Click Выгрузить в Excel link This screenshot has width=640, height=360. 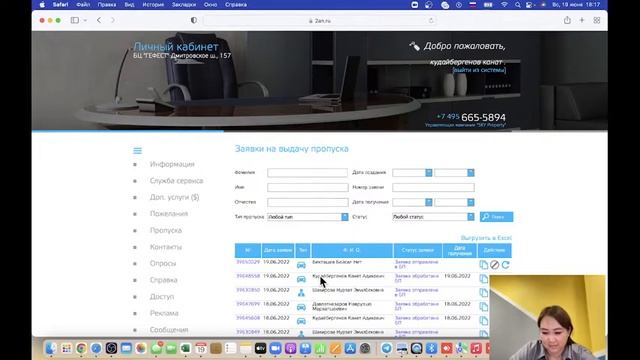(x=486, y=238)
